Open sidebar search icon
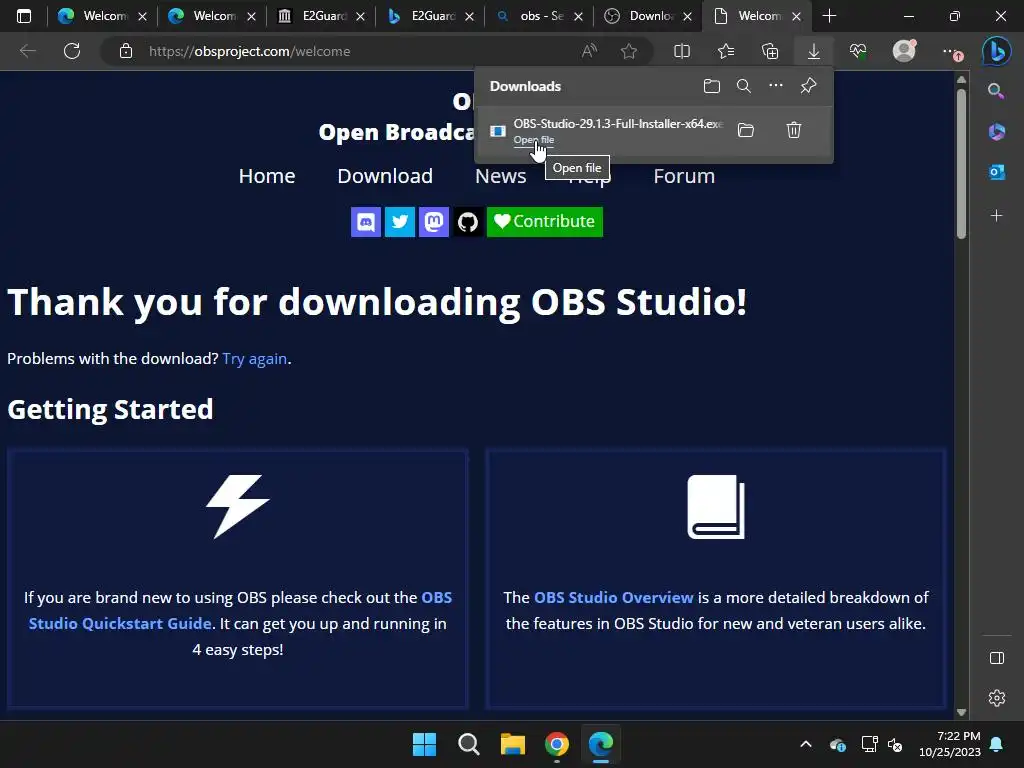The width and height of the screenshot is (1024, 768). pos(996,91)
